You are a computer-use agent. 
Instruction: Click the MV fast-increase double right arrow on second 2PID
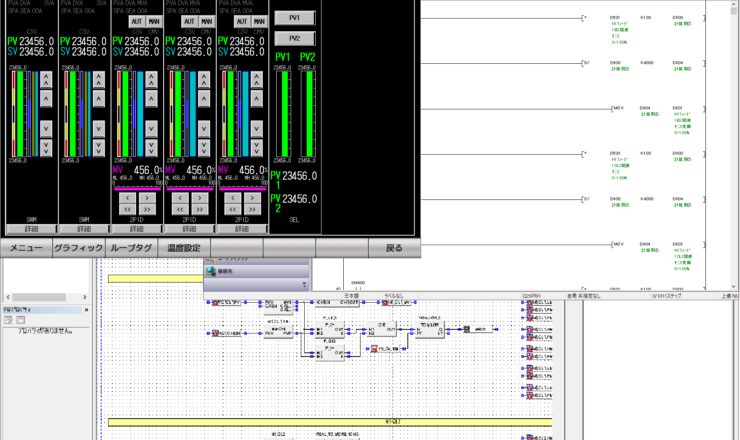coord(200,210)
